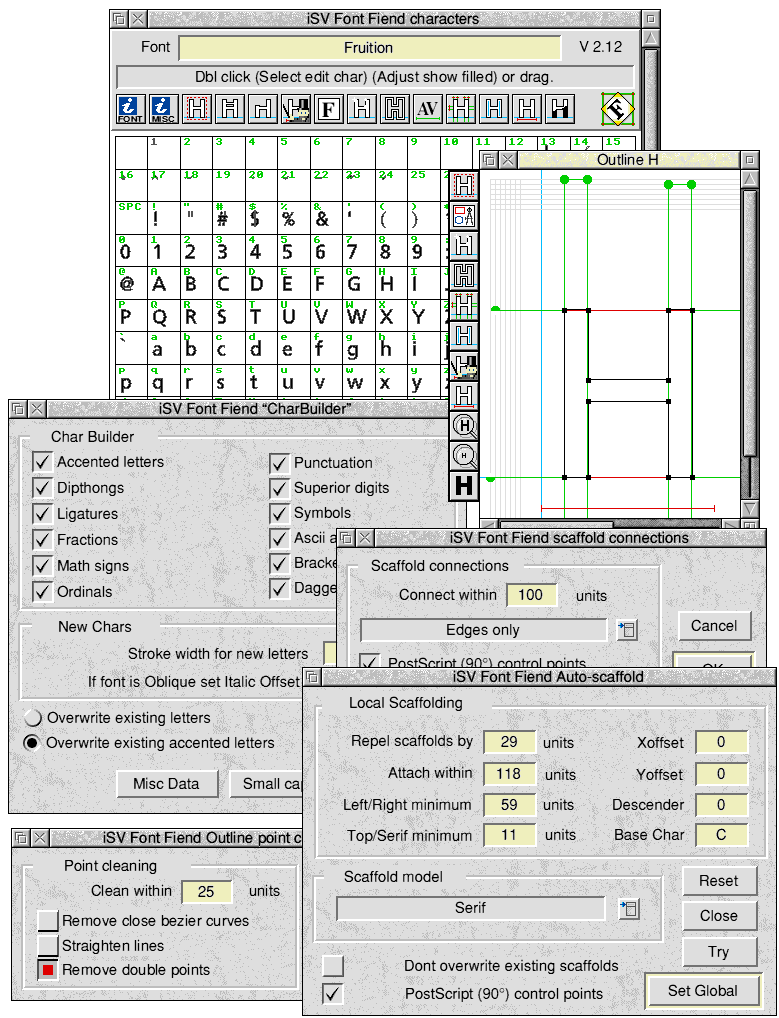
Task: Click bounding-box H icon in Outline H toolpane
Action: click(x=464, y=186)
